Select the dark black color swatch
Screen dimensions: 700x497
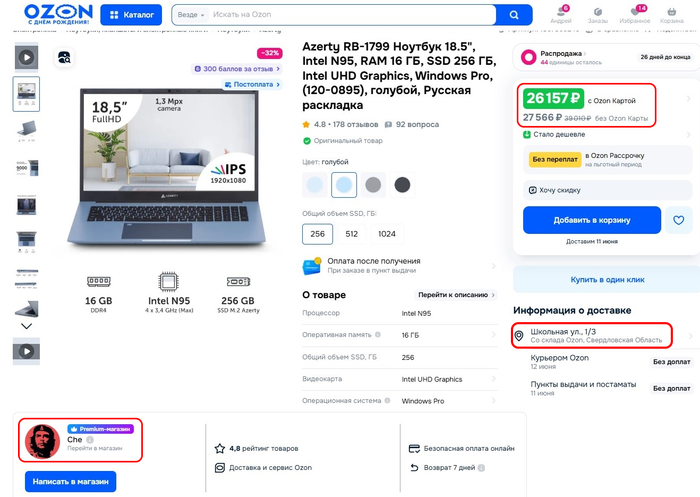[x=402, y=185]
